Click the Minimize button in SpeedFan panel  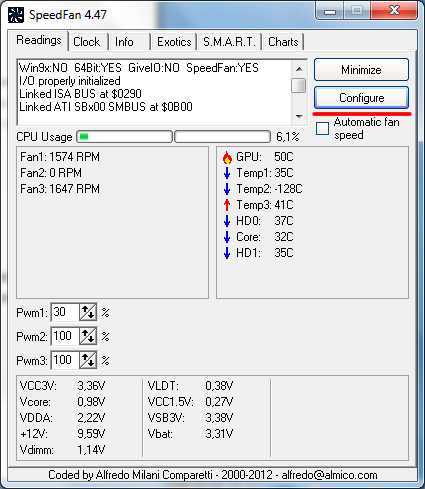[361, 70]
